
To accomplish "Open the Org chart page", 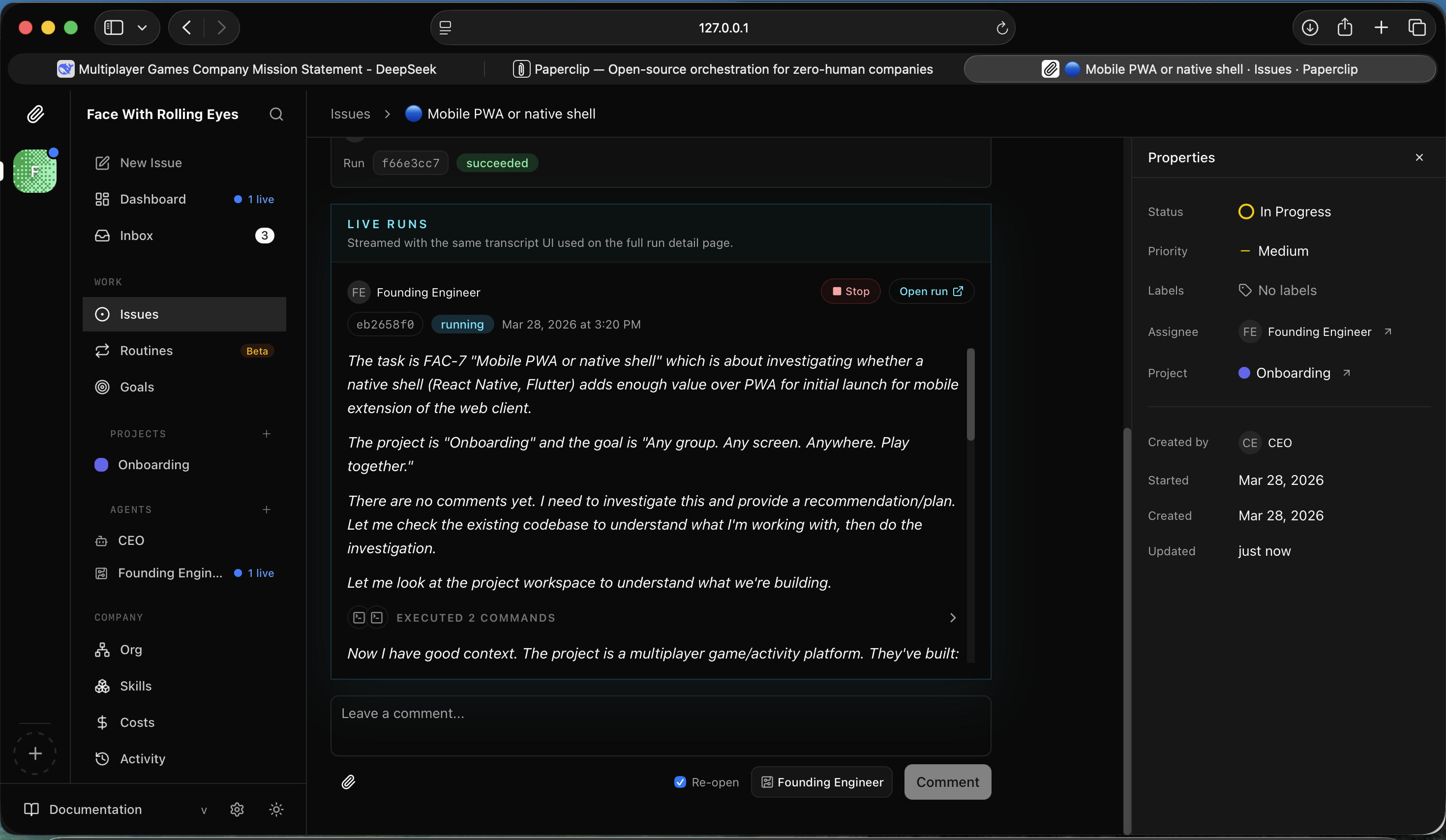I will 130,650.
